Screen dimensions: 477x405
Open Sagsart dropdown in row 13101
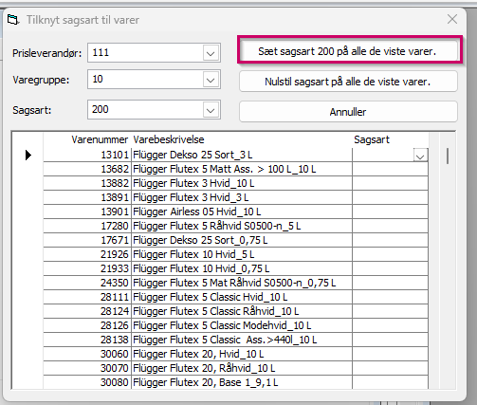[420, 156]
